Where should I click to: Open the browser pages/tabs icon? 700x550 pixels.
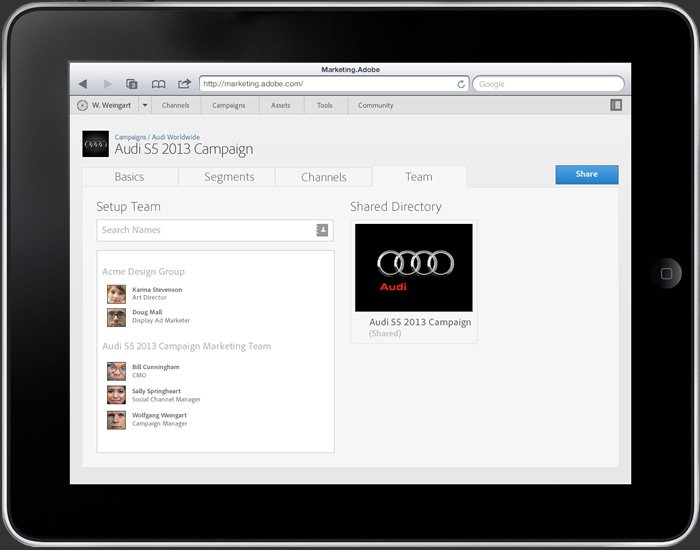[x=132, y=84]
